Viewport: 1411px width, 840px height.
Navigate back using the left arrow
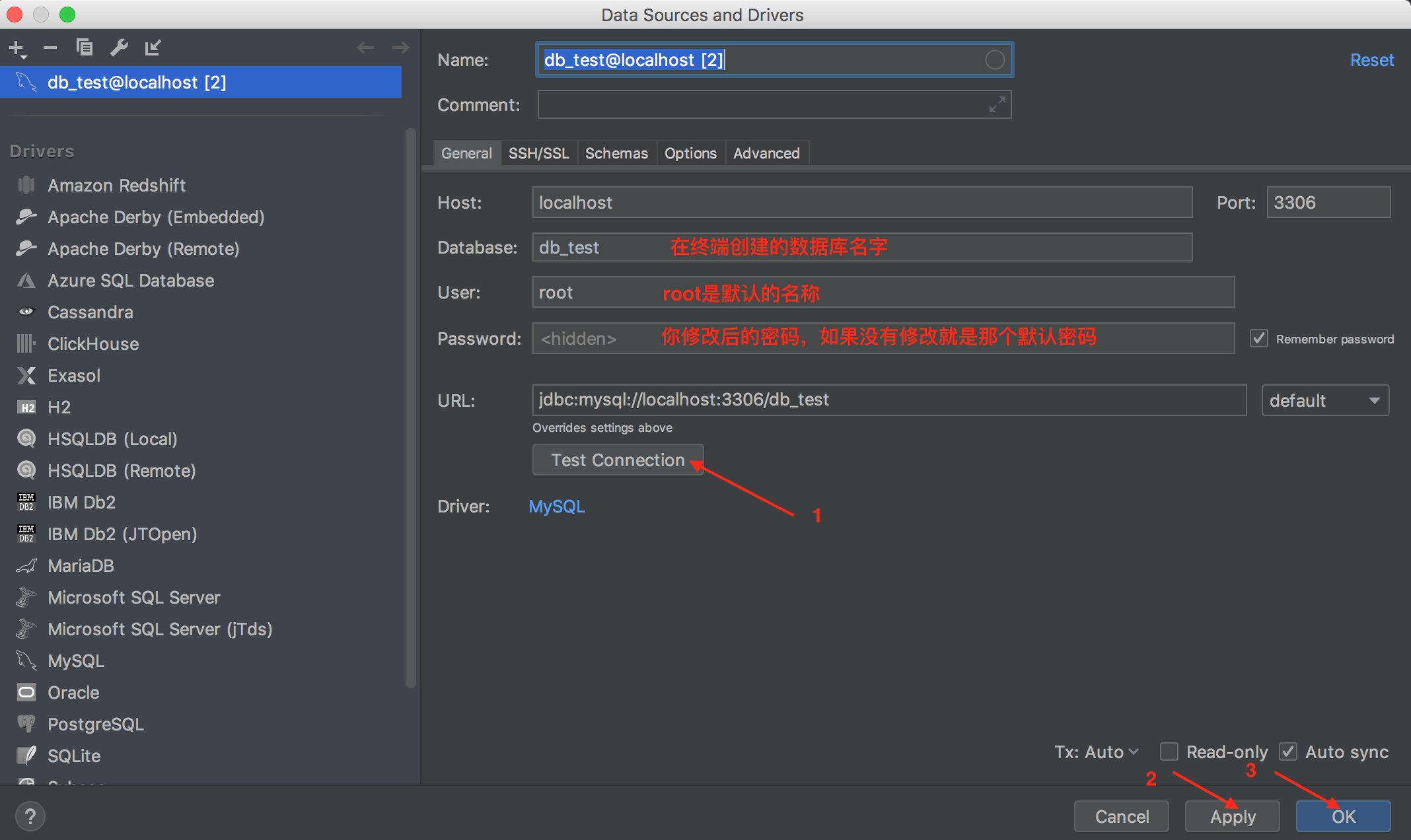(x=365, y=47)
